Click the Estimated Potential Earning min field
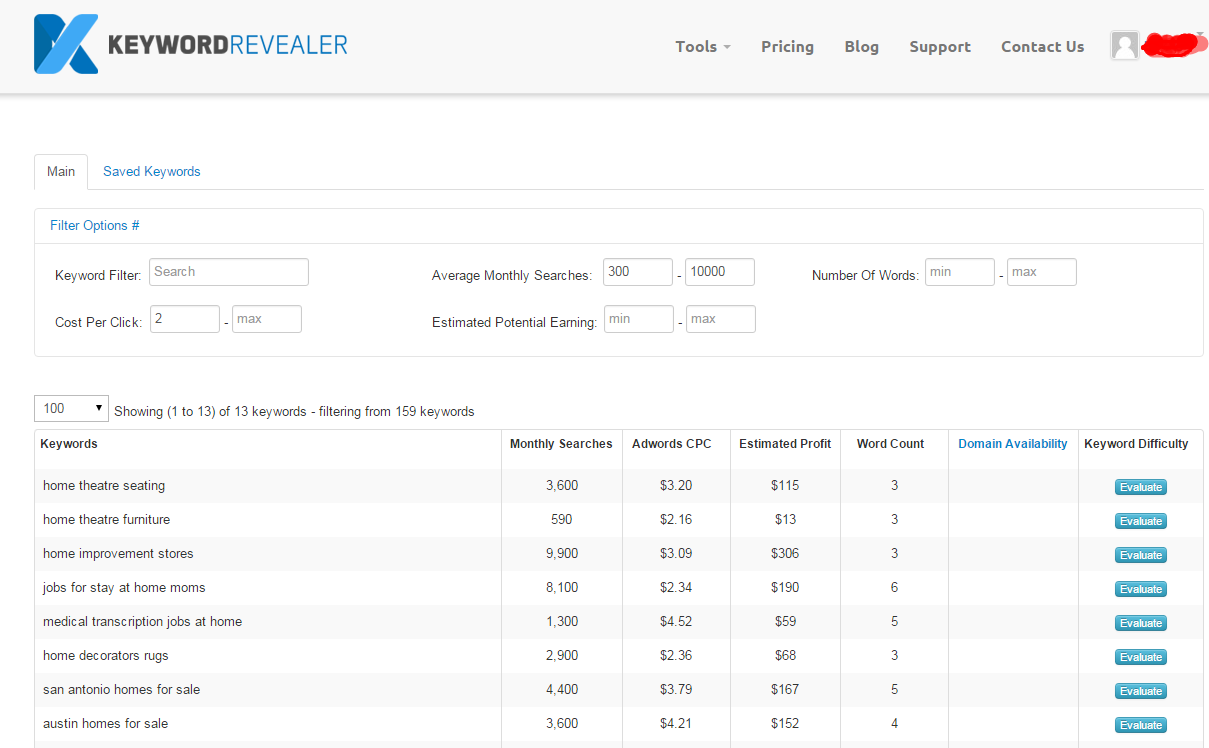The width and height of the screenshot is (1209, 748). (638, 318)
